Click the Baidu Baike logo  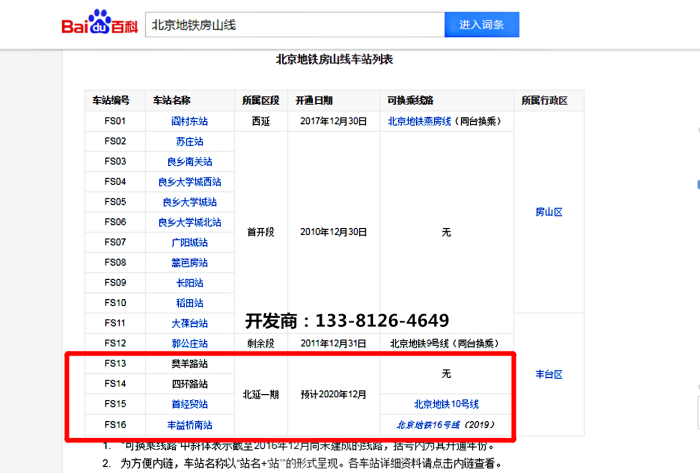(100, 22)
